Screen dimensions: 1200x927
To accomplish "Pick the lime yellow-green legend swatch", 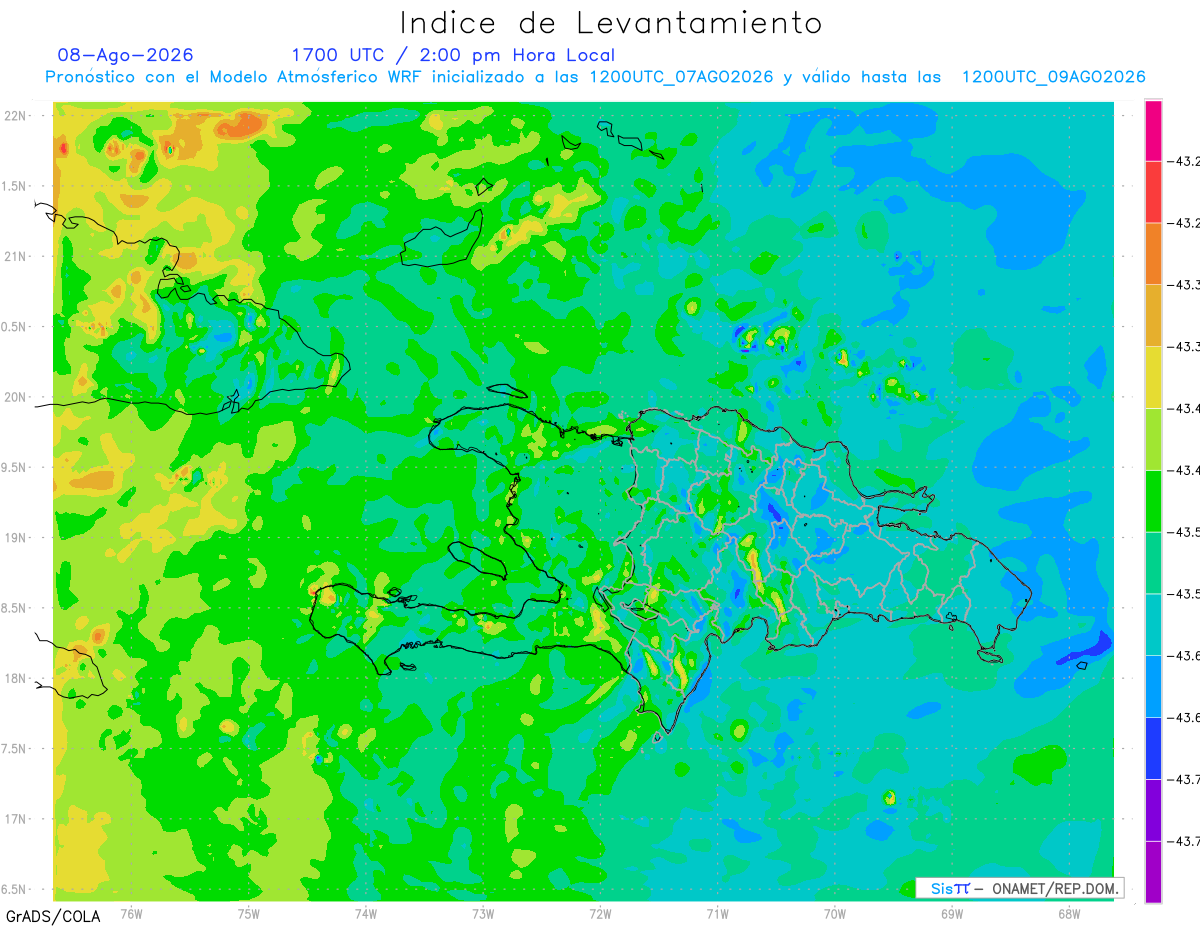I will click(x=1153, y=439).
